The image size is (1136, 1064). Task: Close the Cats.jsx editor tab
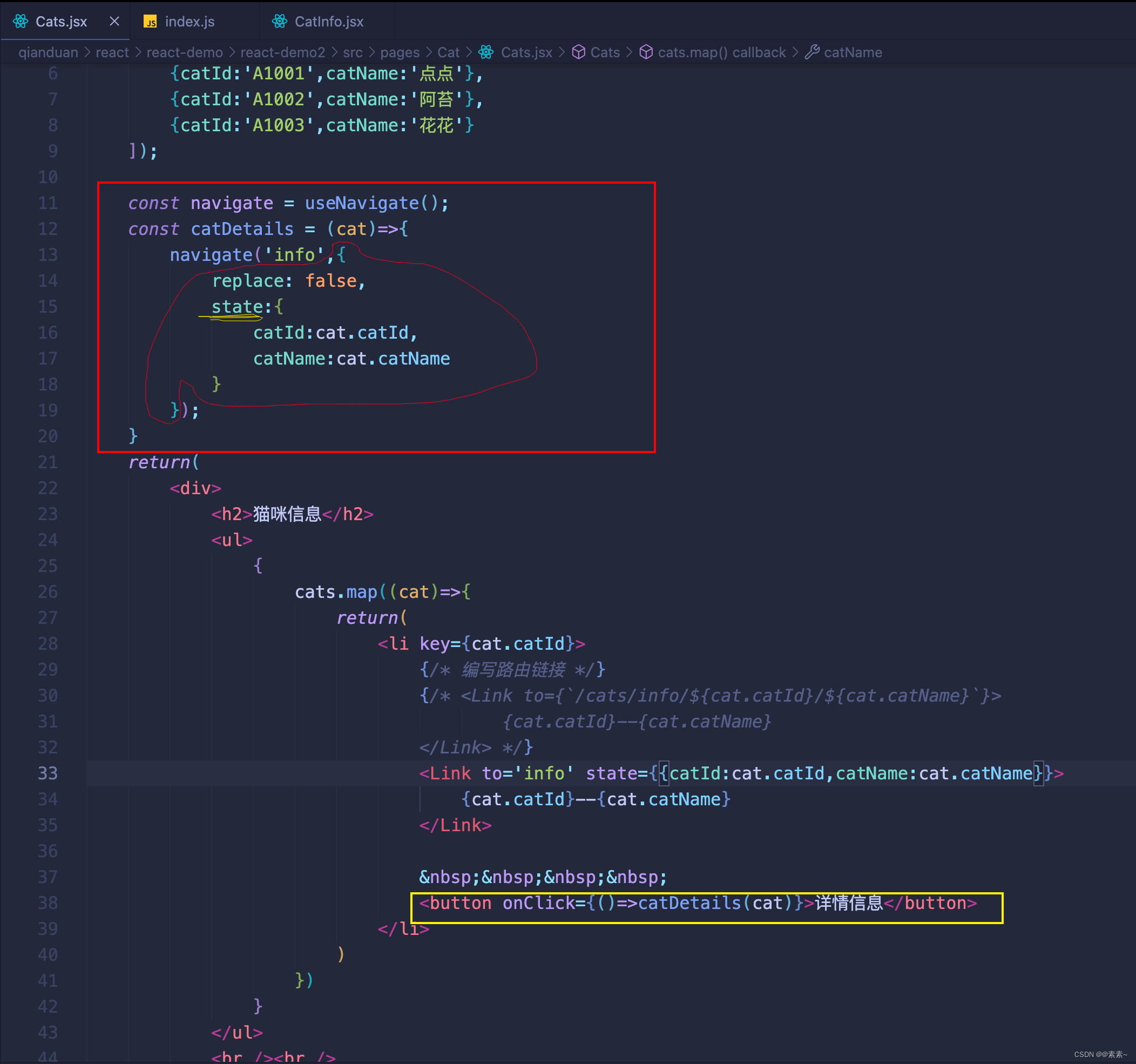coord(114,21)
